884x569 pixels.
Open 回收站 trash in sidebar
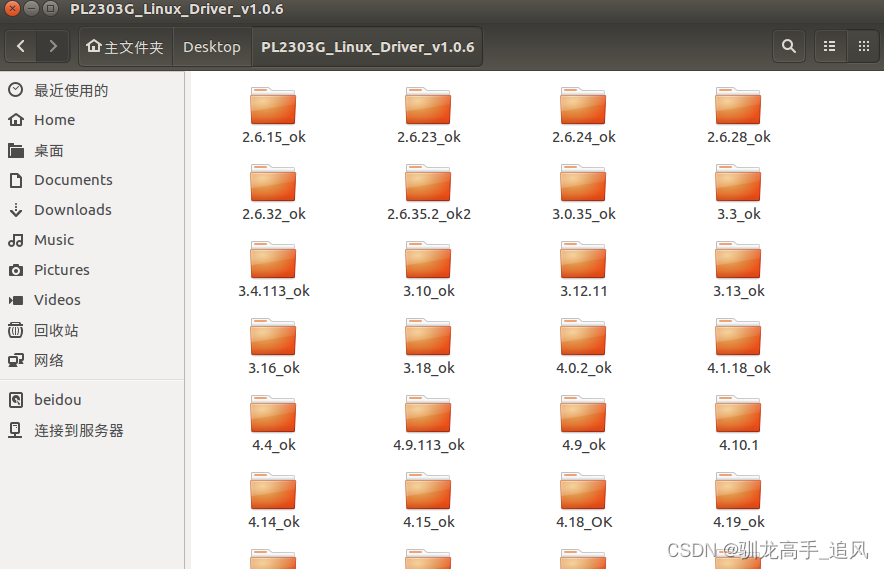(x=92, y=330)
